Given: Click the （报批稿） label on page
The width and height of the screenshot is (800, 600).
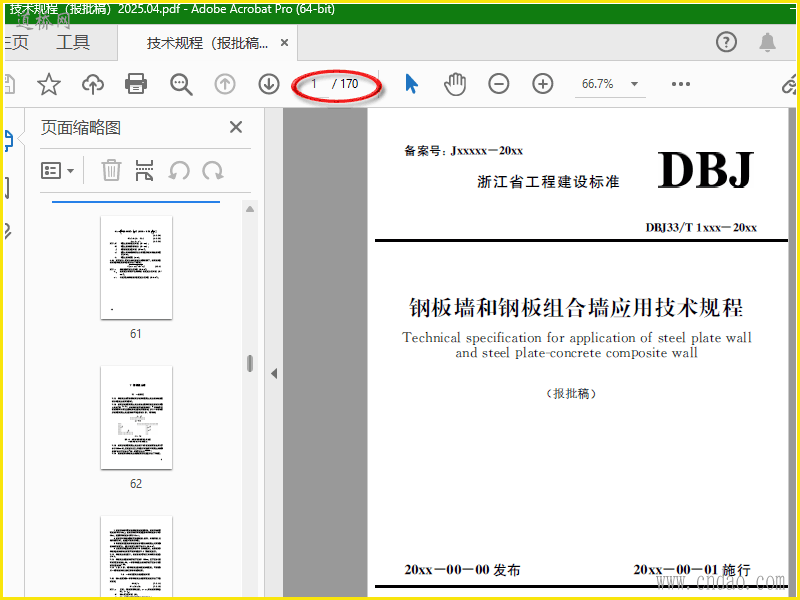Looking at the screenshot, I should (571, 393).
